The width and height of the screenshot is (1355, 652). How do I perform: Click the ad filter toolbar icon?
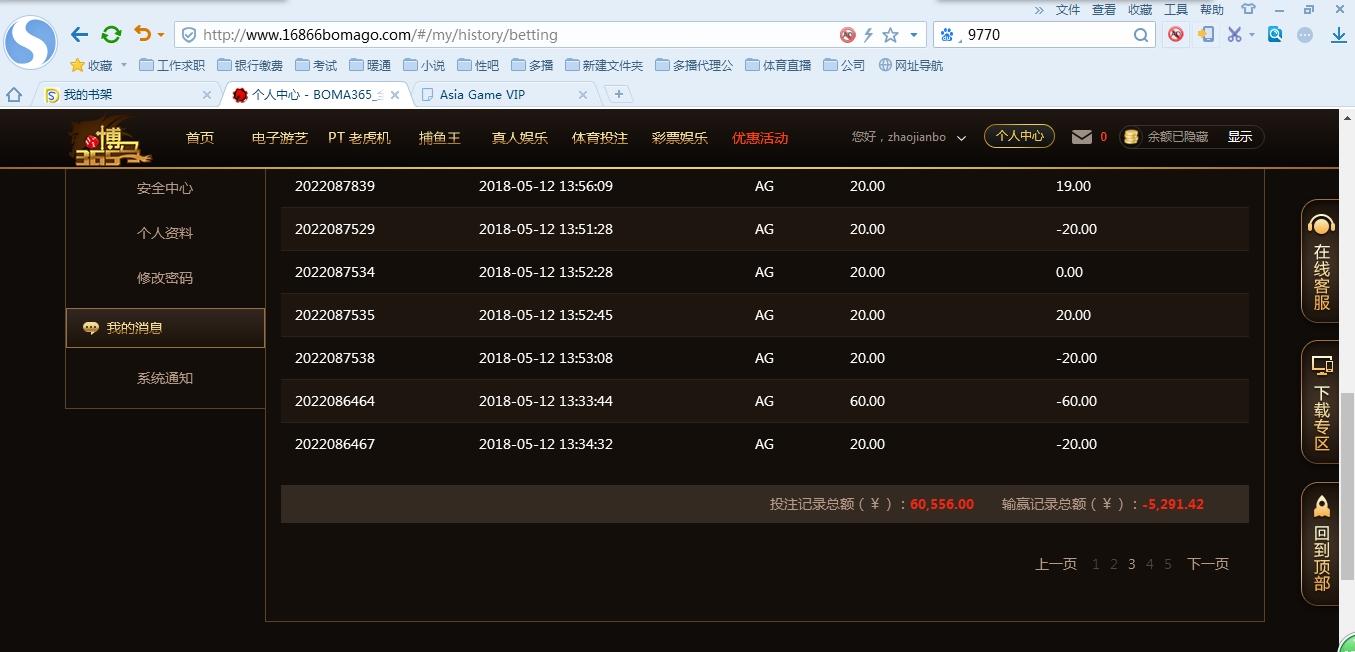click(1176, 35)
